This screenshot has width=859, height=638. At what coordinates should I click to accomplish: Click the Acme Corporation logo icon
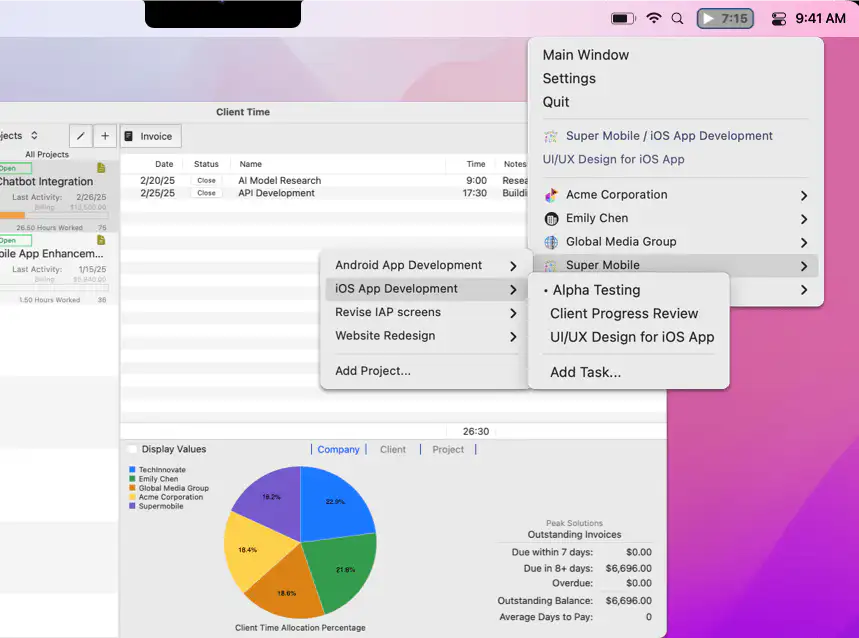[x=551, y=195]
